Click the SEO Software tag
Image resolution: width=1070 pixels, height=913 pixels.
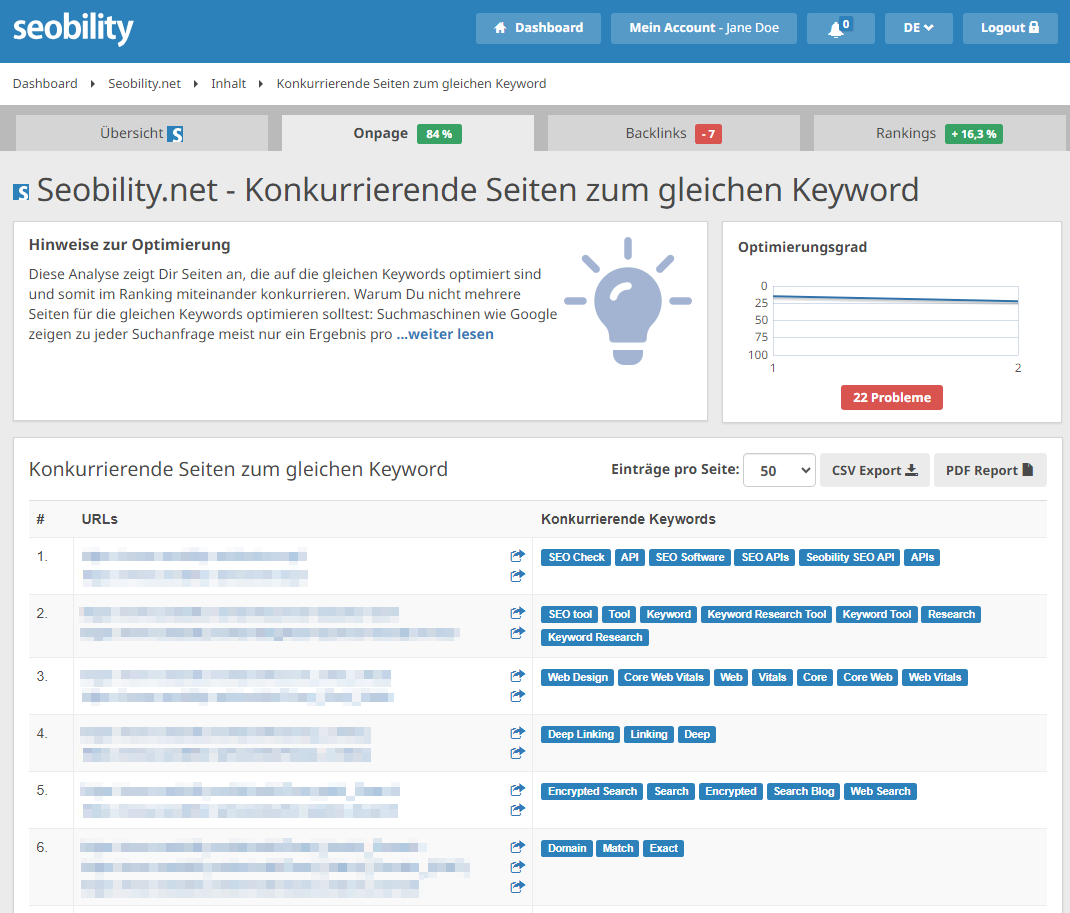690,557
